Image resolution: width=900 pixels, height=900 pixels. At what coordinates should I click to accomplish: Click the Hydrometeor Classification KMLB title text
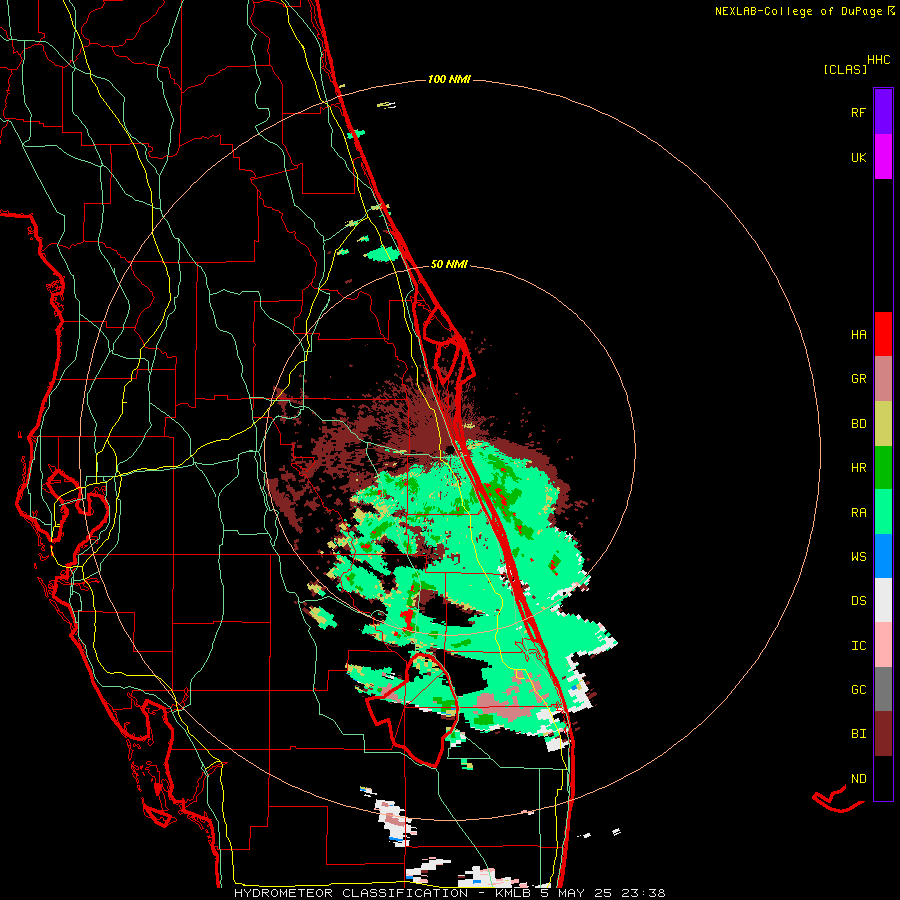coord(449,893)
